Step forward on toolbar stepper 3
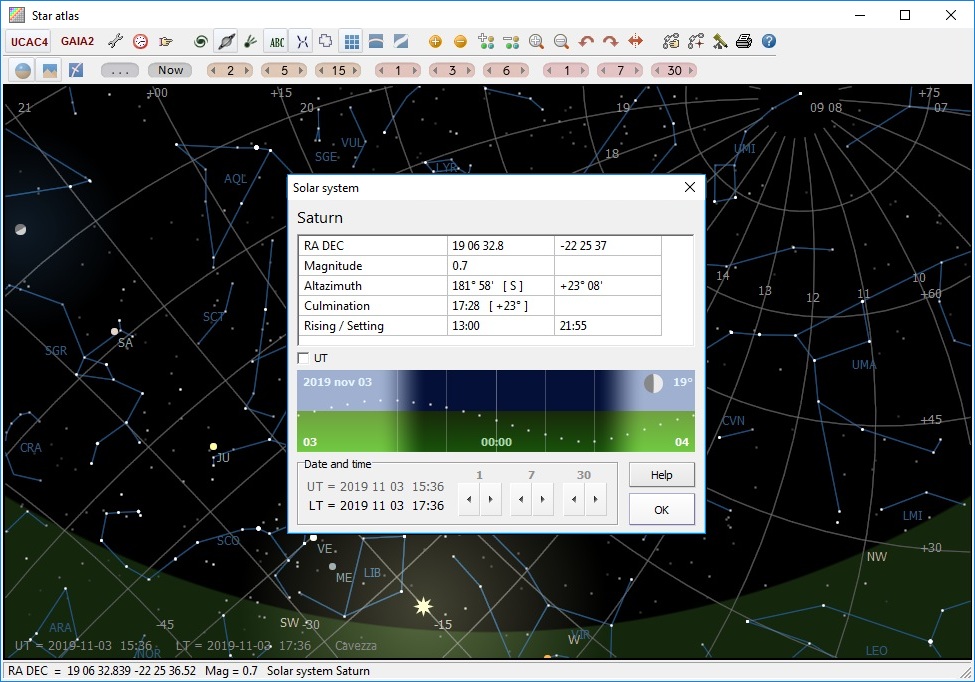The height and width of the screenshot is (682, 975). [x=469, y=70]
